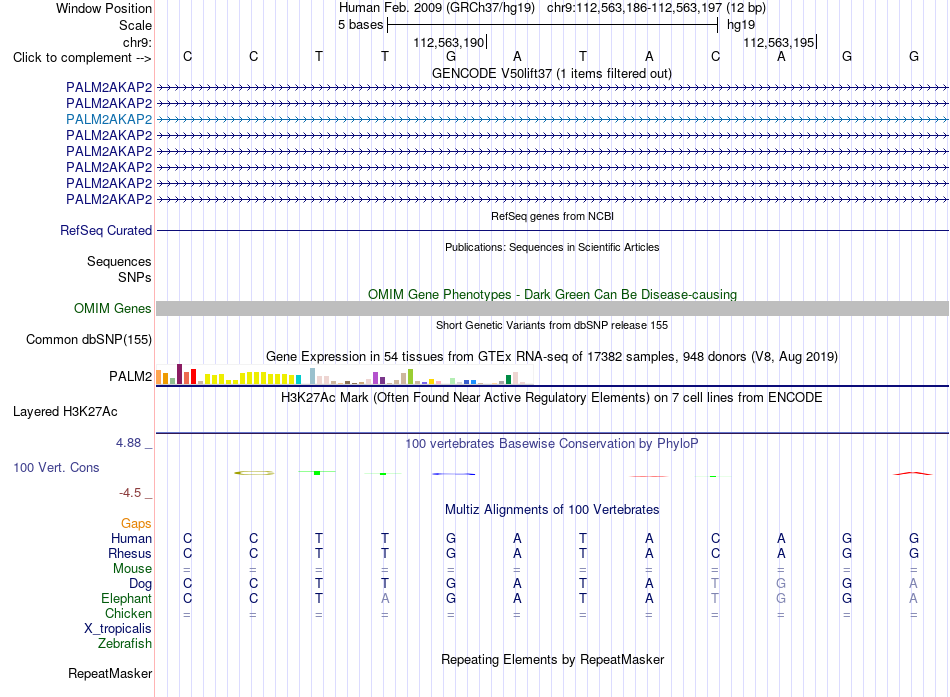Viewport: 950px width, 697px height.
Task: Open the '100 Vert. Cons' track label
Action: click(56, 467)
